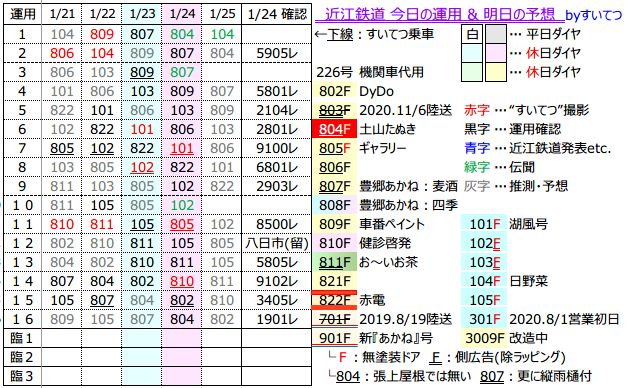Select the 2104レ cell in row 5
Image resolution: width=630 pixels, height=388 pixels.
pos(277,110)
